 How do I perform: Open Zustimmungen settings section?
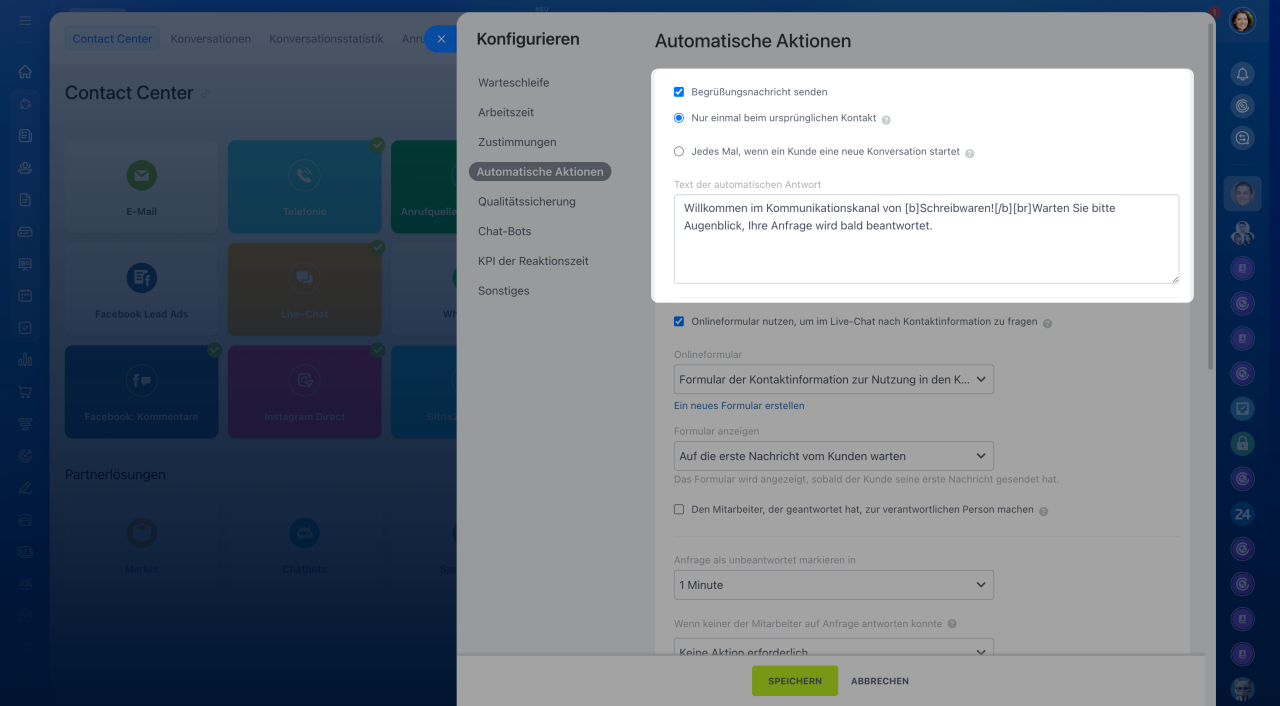517,142
